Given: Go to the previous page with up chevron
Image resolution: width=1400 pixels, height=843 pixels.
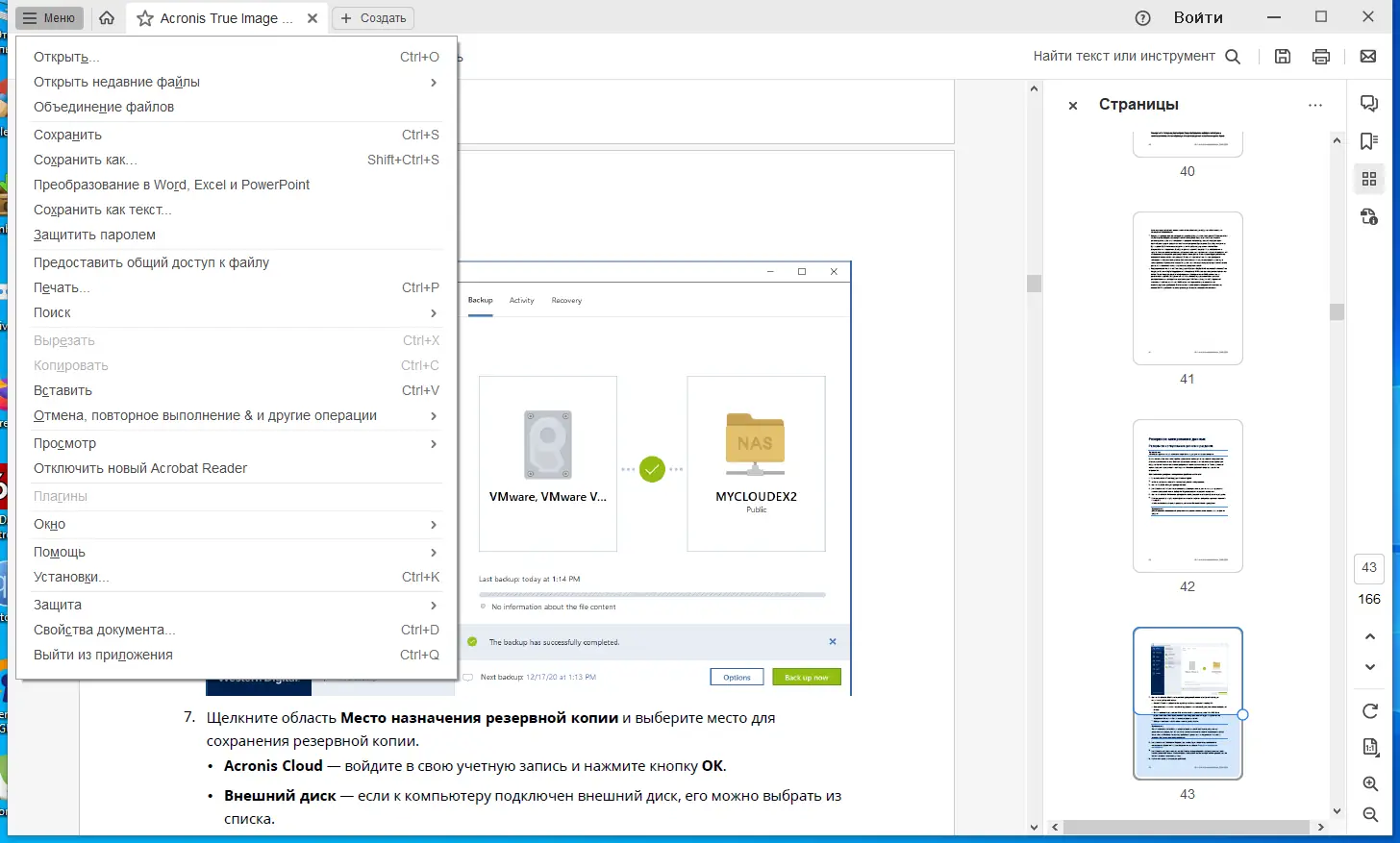Looking at the screenshot, I should point(1370,636).
